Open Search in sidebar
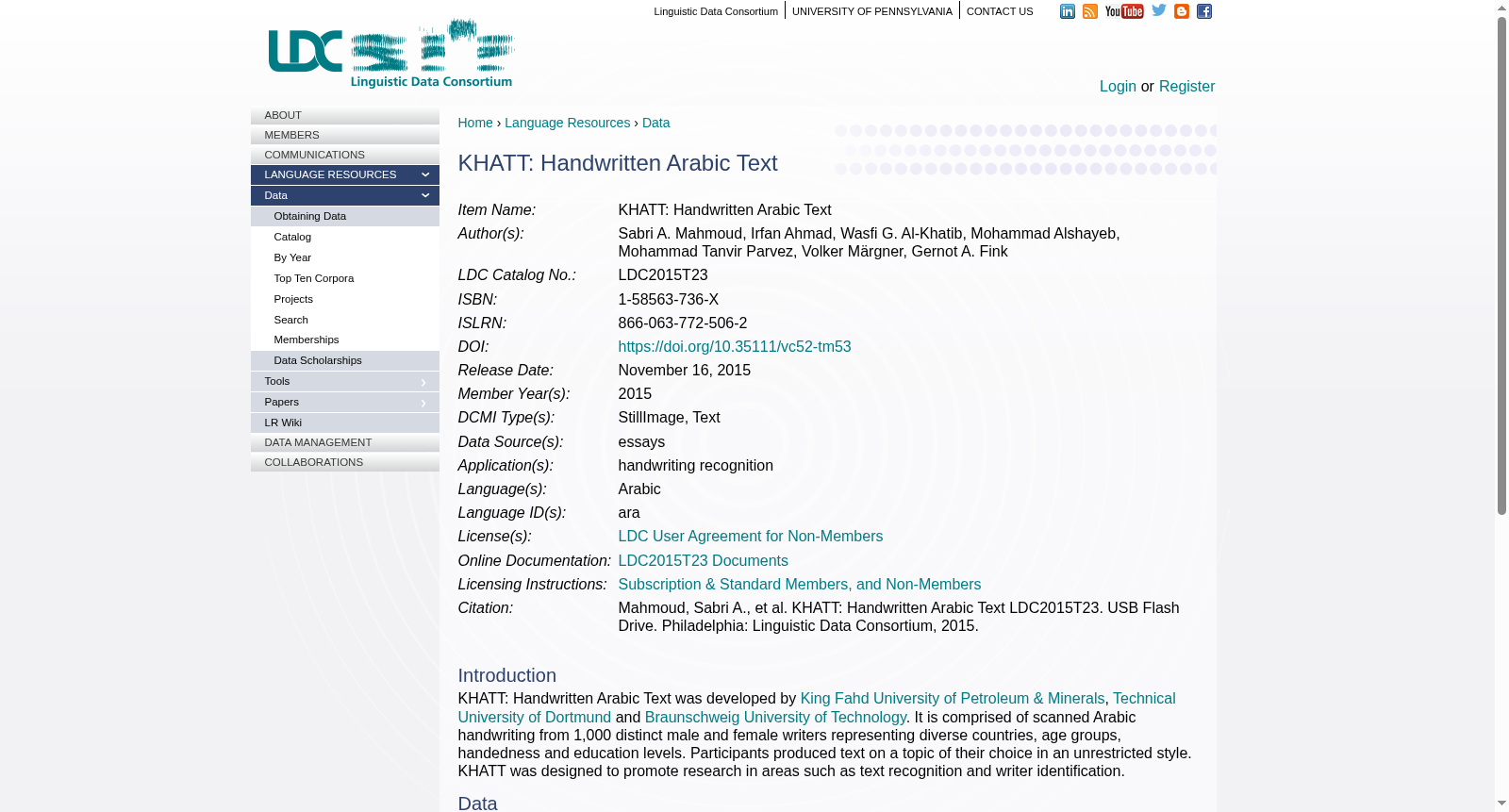 [345, 320]
